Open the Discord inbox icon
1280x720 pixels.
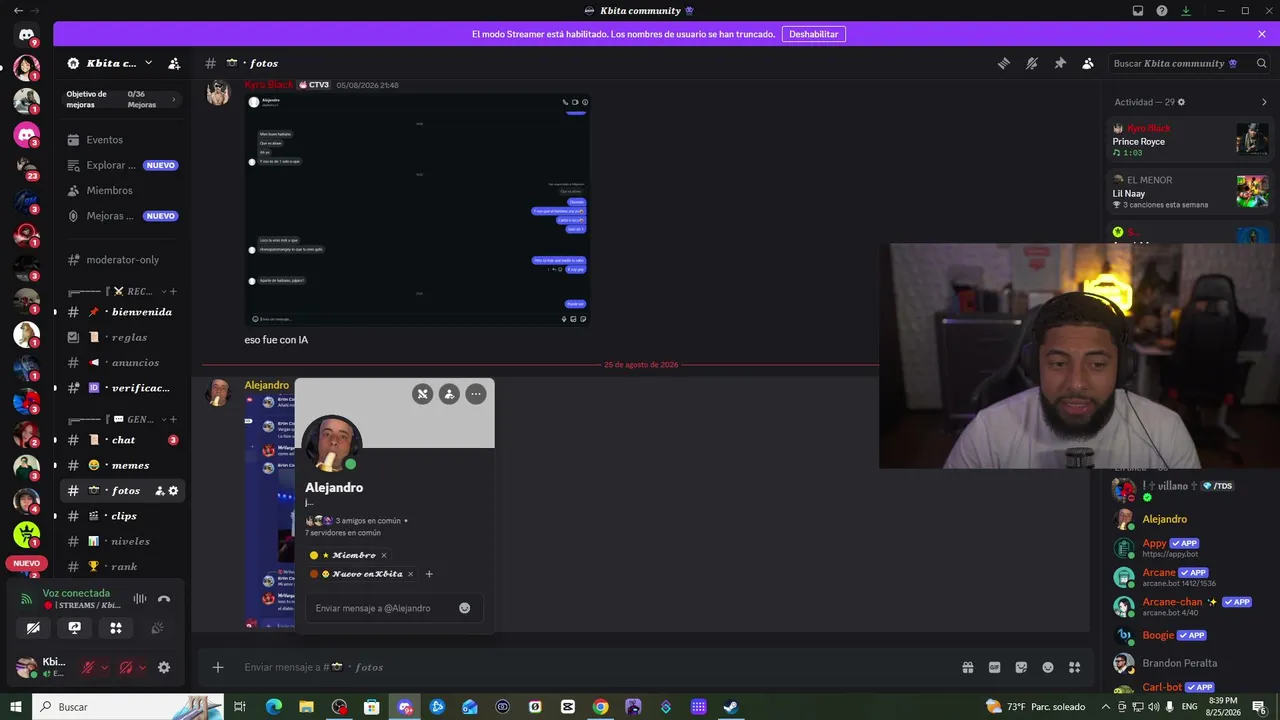tap(1138, 11)
